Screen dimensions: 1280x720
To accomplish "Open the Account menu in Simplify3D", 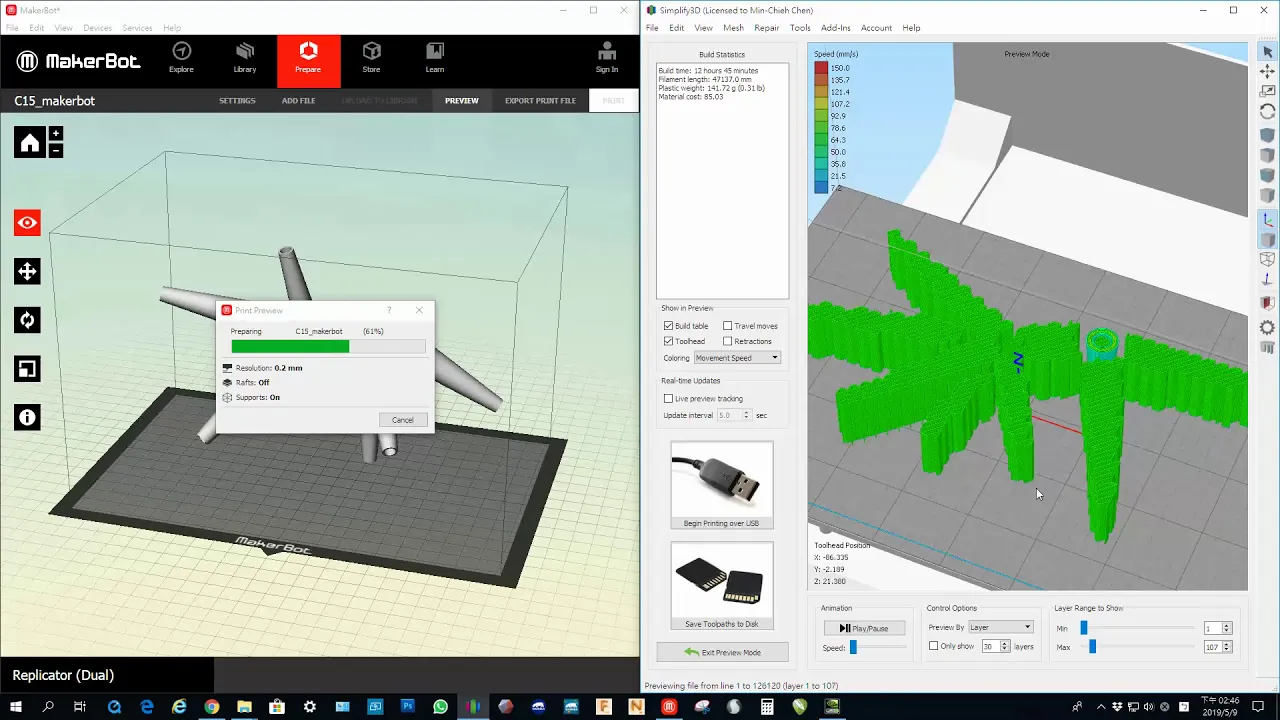I will tap(876, 28).
